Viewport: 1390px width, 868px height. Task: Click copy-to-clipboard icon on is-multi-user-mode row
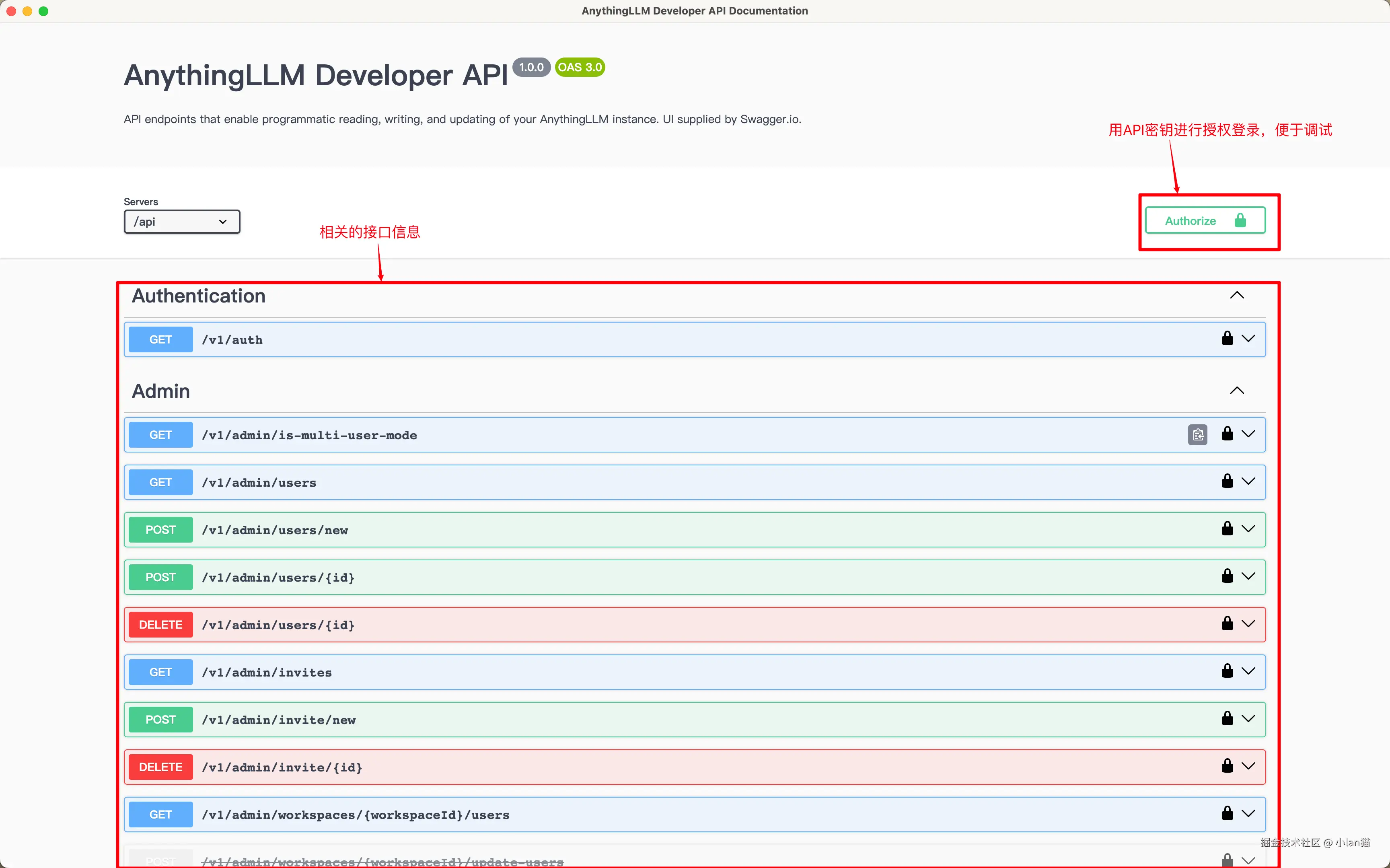(1197, 434)
